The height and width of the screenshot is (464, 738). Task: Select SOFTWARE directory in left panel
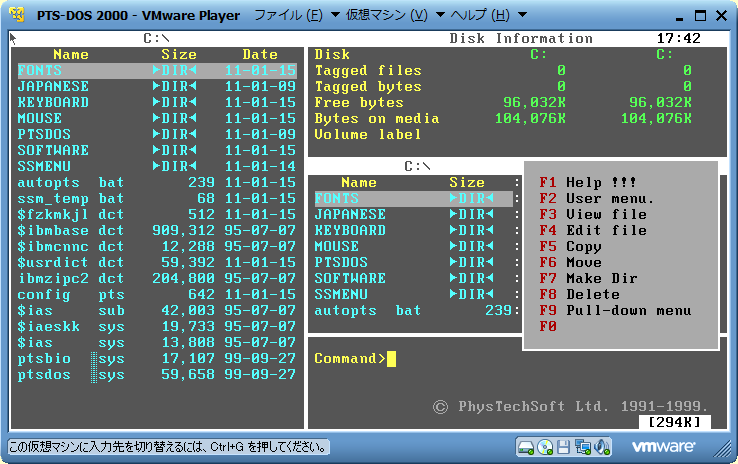[x=157, y=151]
